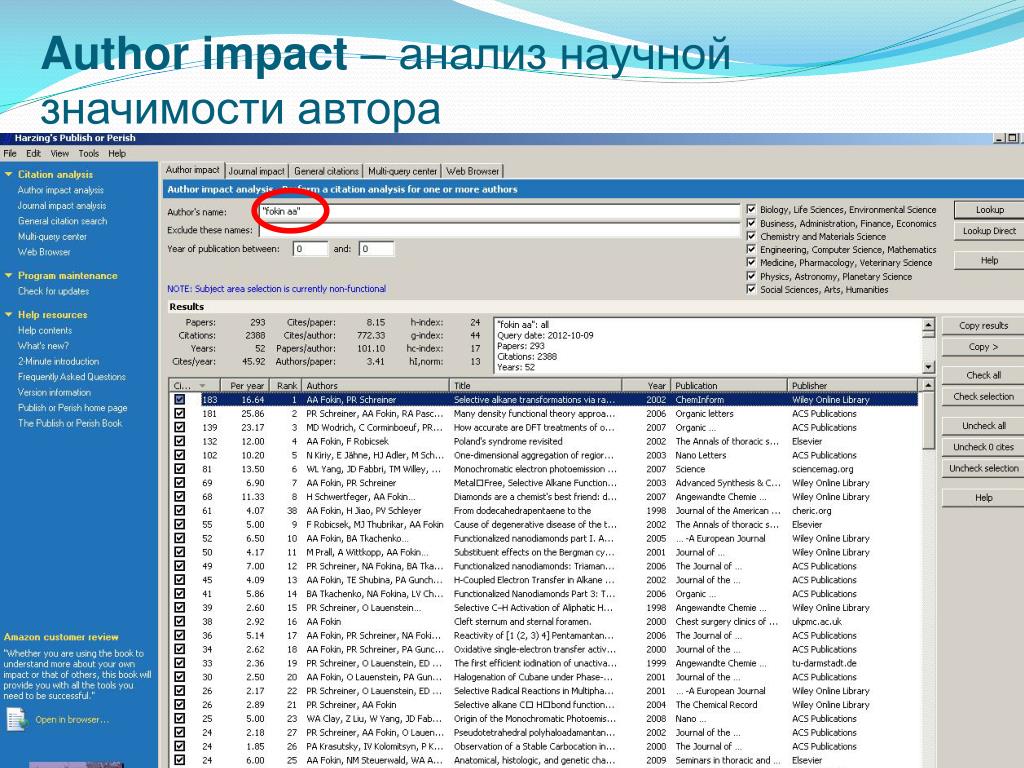The width and height of the screenshot is (1024, 768).
Task: Select 'Monochromatic electron photoemission' row title
Action: pos(534,469)
